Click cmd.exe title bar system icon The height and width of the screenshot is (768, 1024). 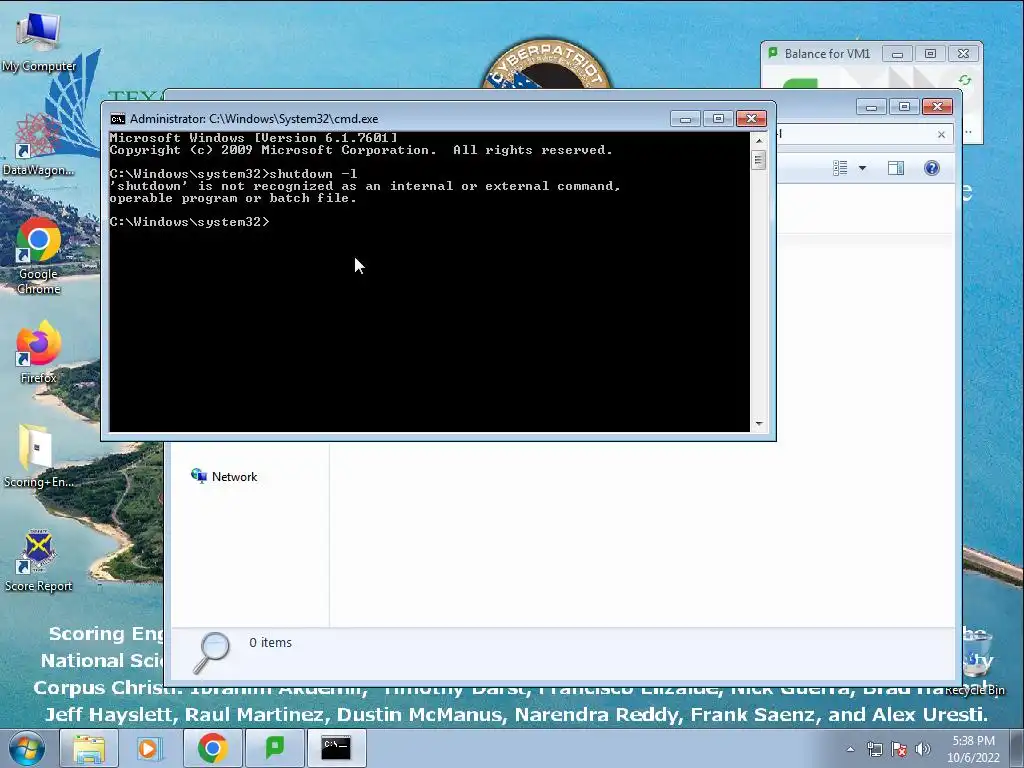click(118, 119)
